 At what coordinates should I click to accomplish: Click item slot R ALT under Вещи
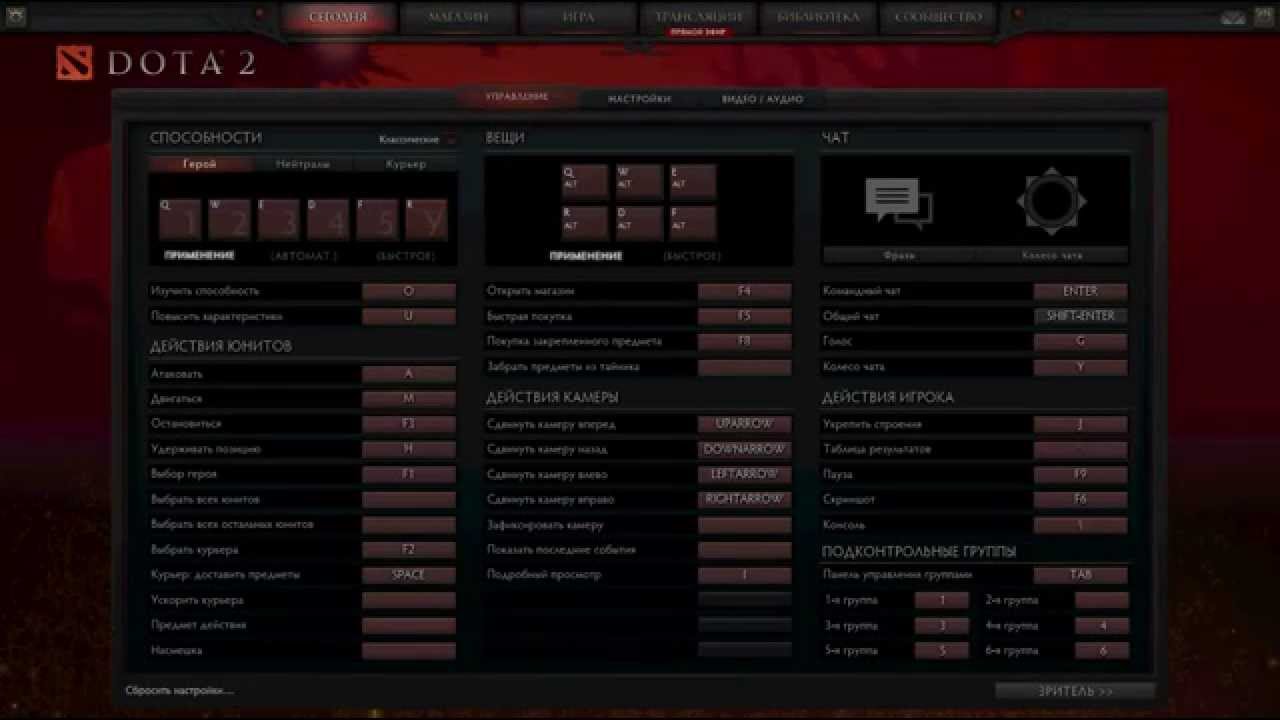point(585,222)
